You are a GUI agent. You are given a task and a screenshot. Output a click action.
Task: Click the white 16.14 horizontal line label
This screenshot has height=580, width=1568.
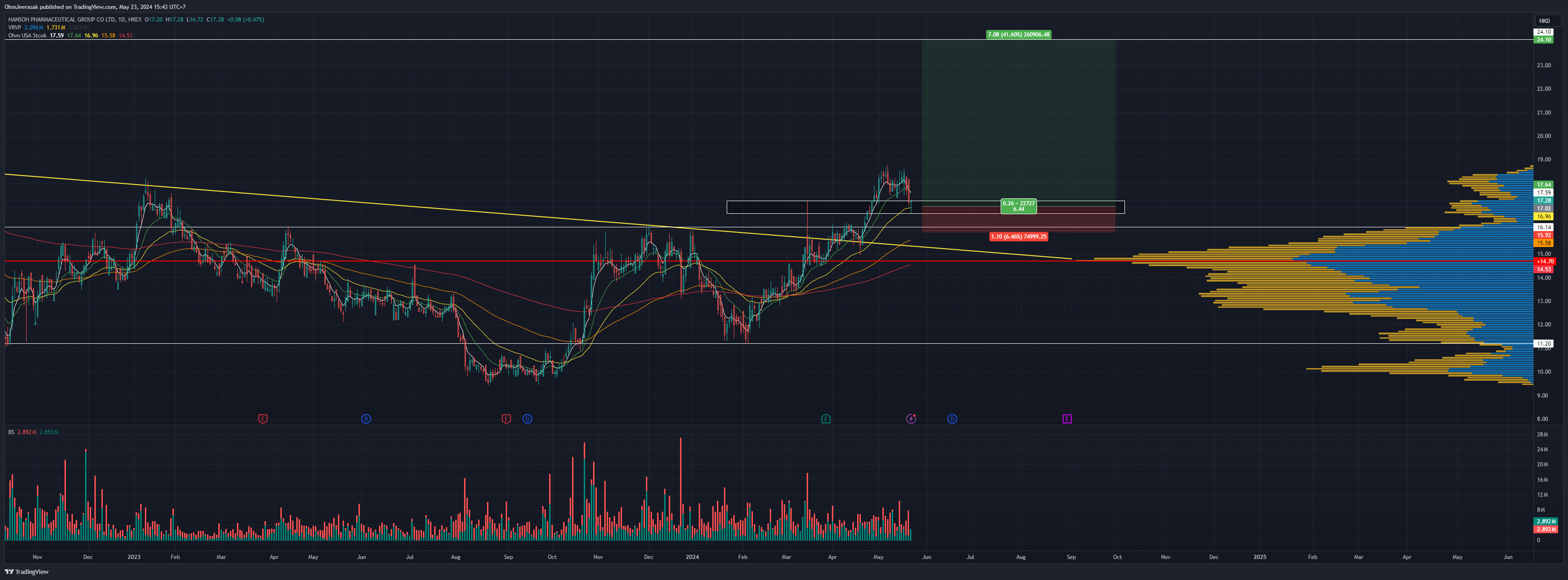point(1544,227)
